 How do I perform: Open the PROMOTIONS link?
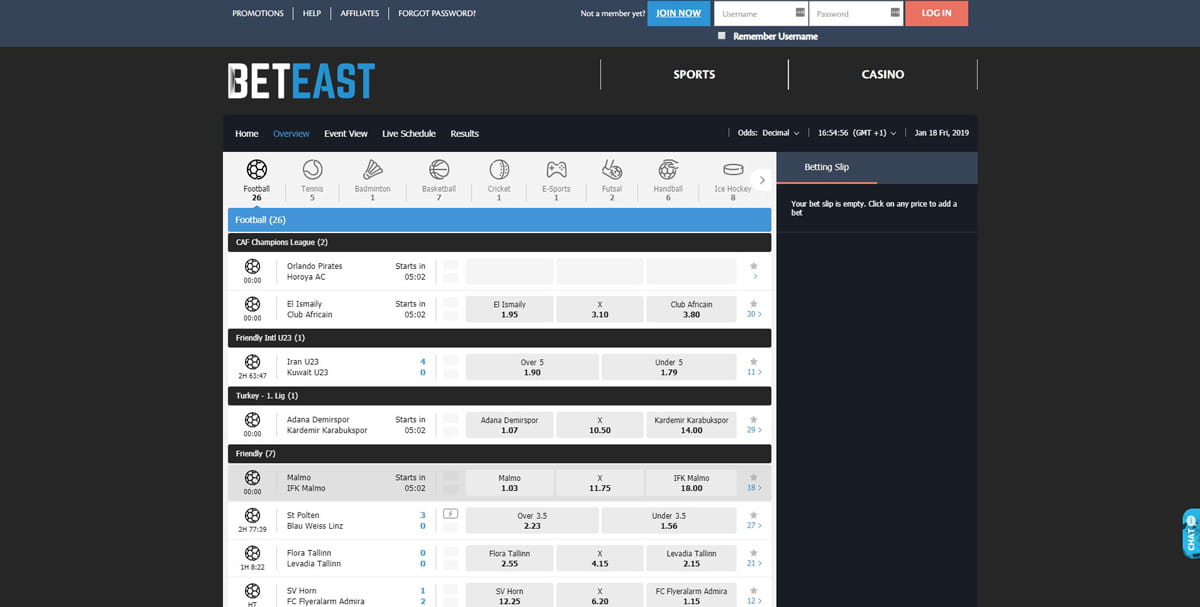[x=258, y=13]
